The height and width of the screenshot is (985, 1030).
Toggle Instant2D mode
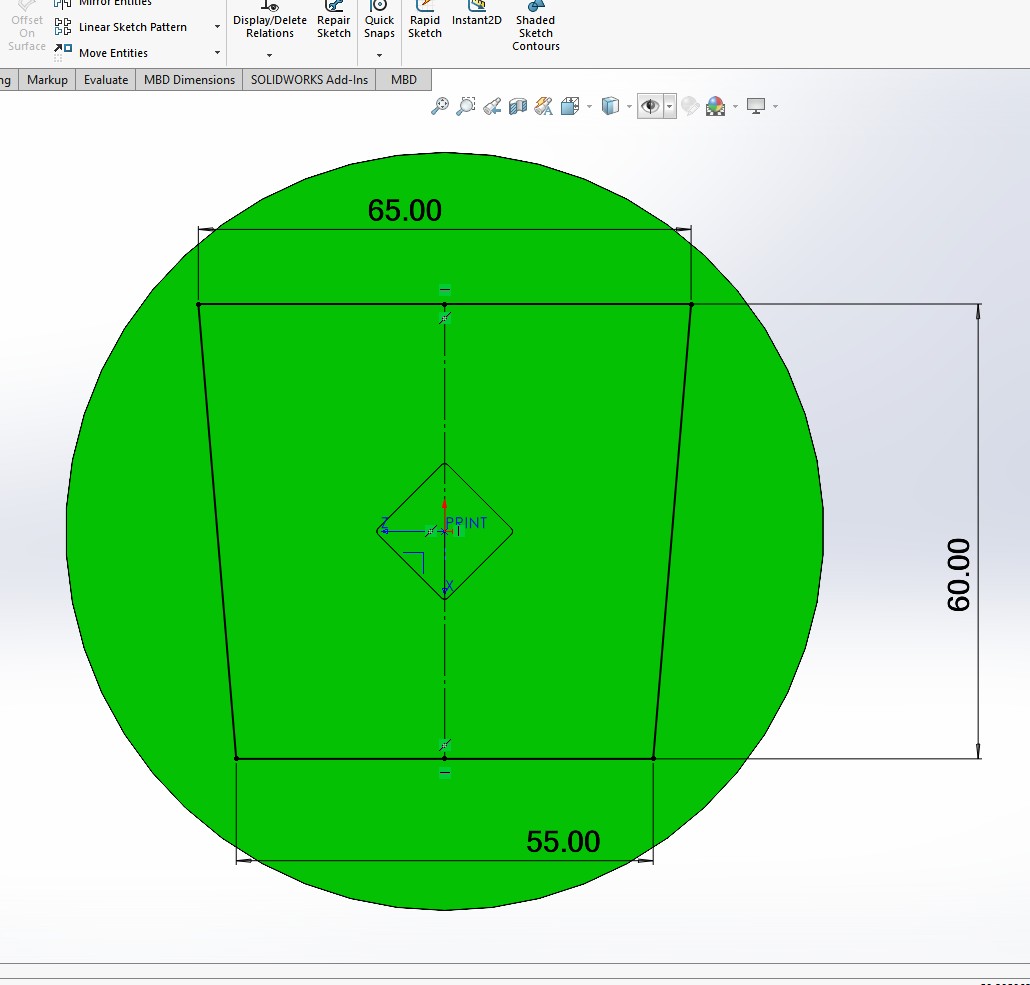point(476,14)
